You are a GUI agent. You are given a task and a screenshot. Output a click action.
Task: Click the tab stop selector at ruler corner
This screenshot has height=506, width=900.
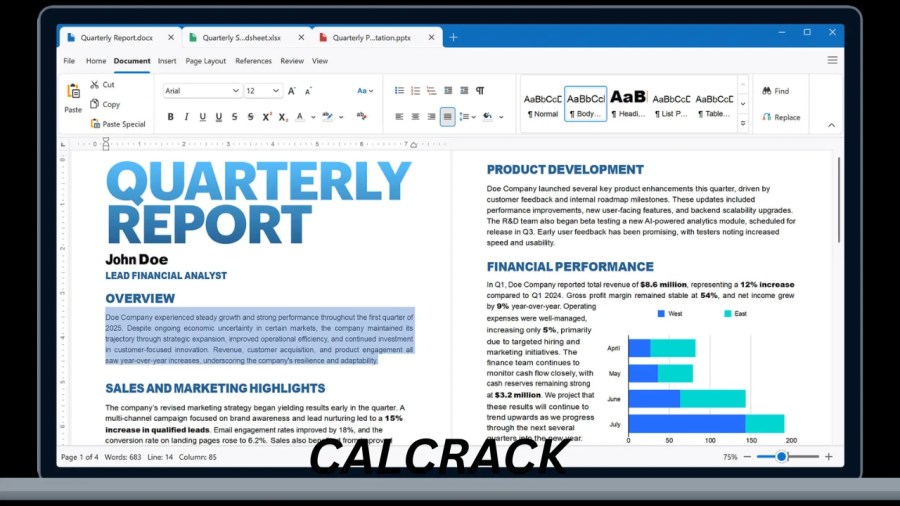63,145
